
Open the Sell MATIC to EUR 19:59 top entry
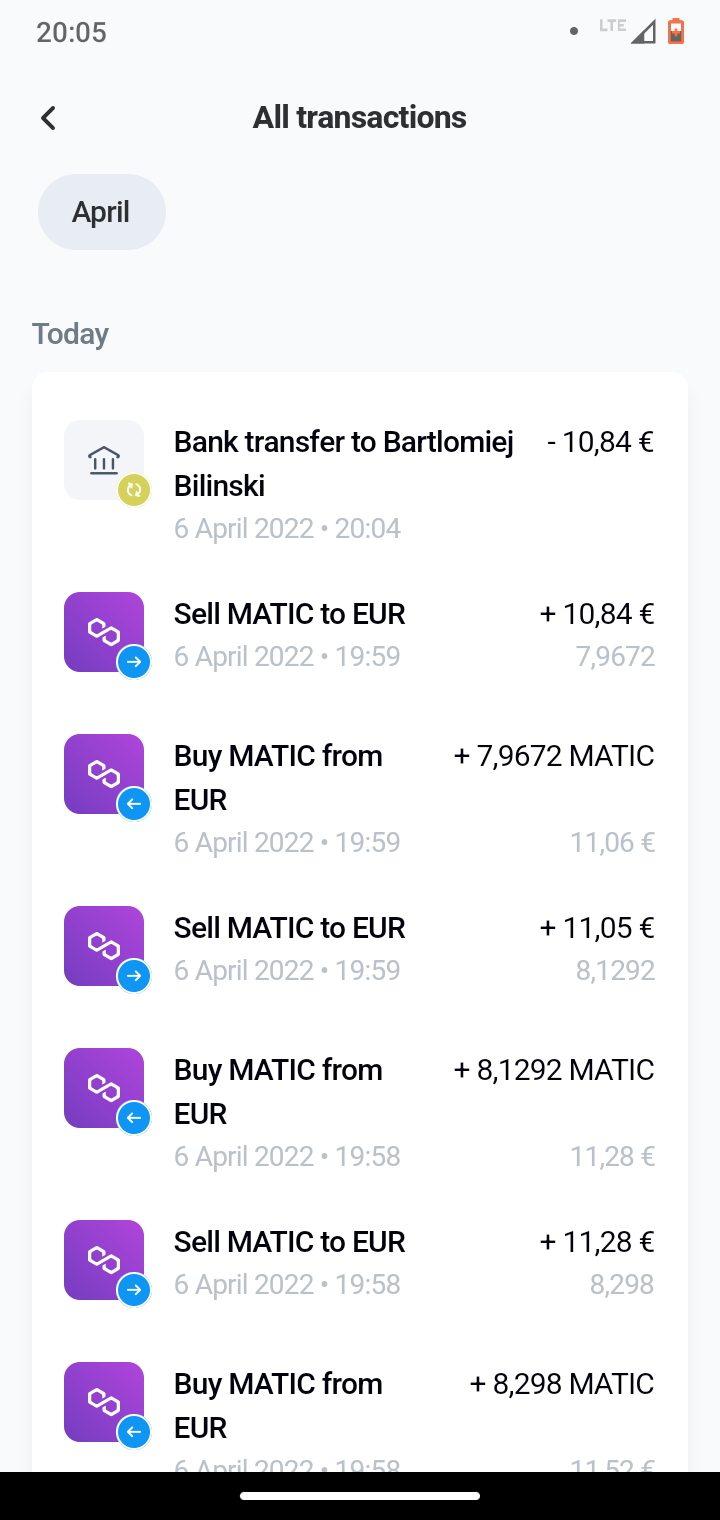360,634
